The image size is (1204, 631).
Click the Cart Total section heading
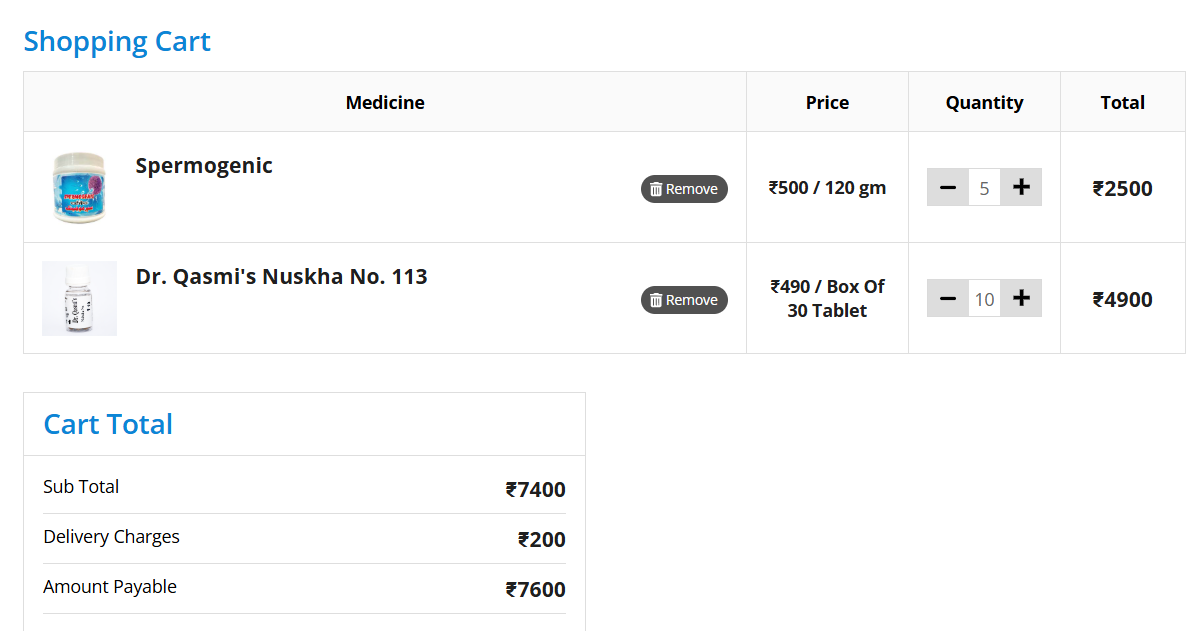(x=108, y=425)
